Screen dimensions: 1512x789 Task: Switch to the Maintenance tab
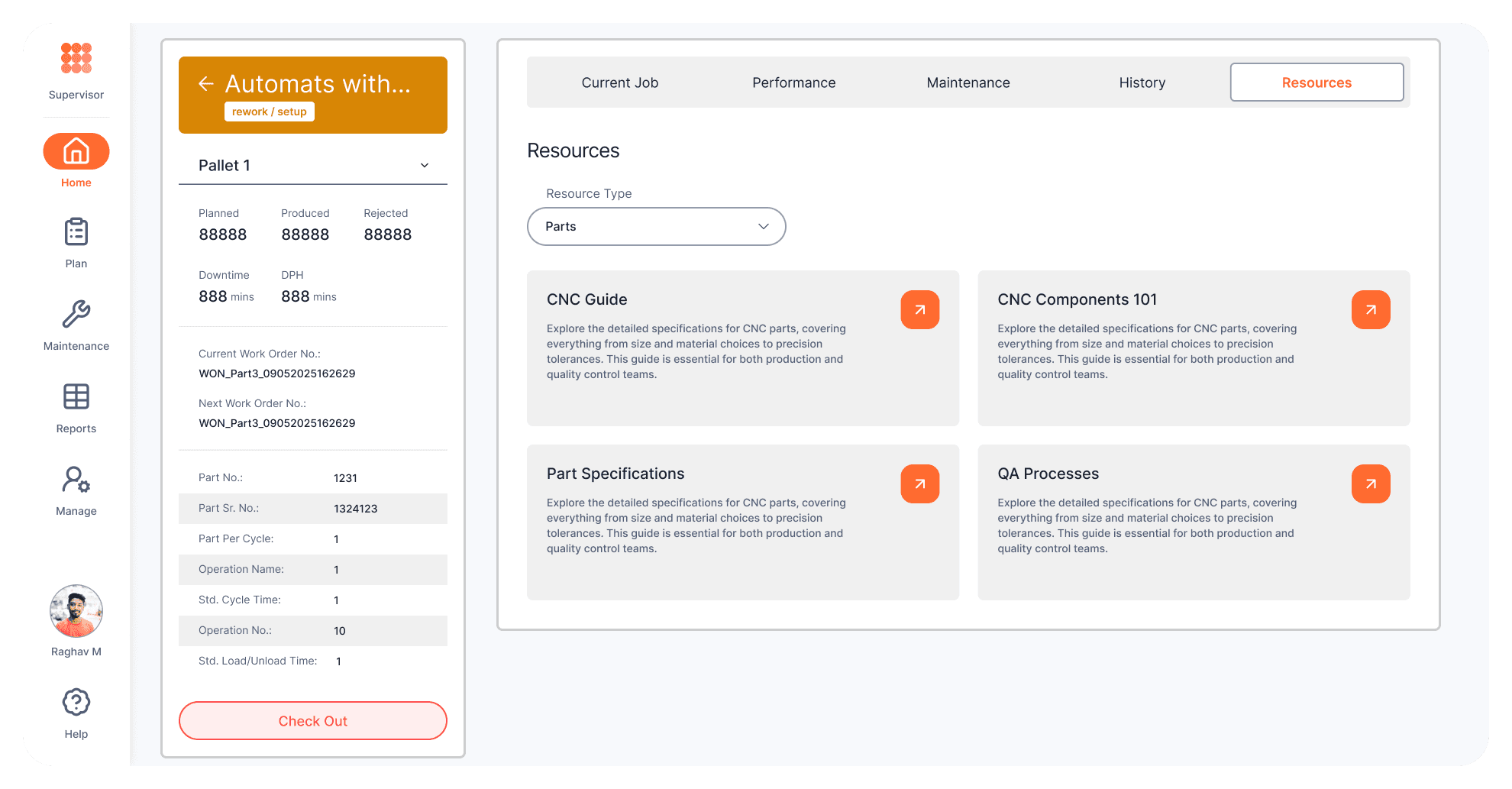(x=968, y=82)
